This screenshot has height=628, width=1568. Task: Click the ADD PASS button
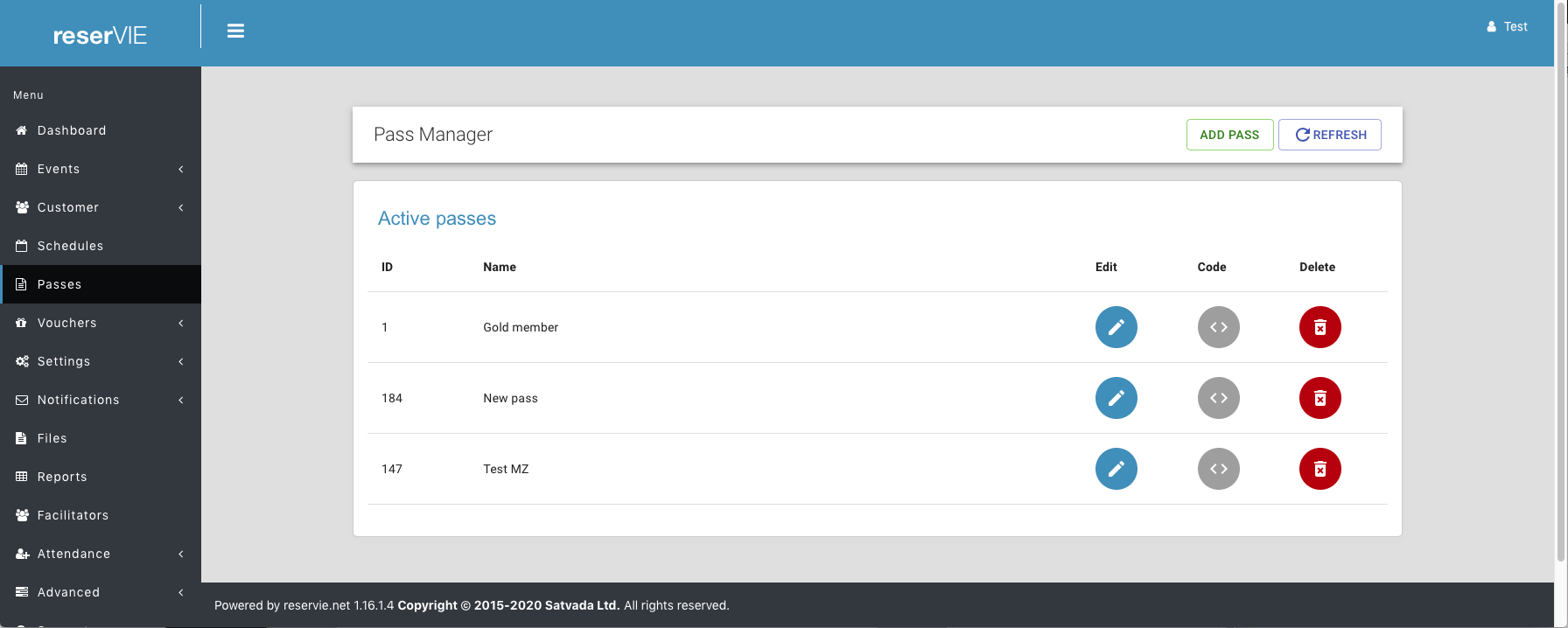tap(1228, 135)
